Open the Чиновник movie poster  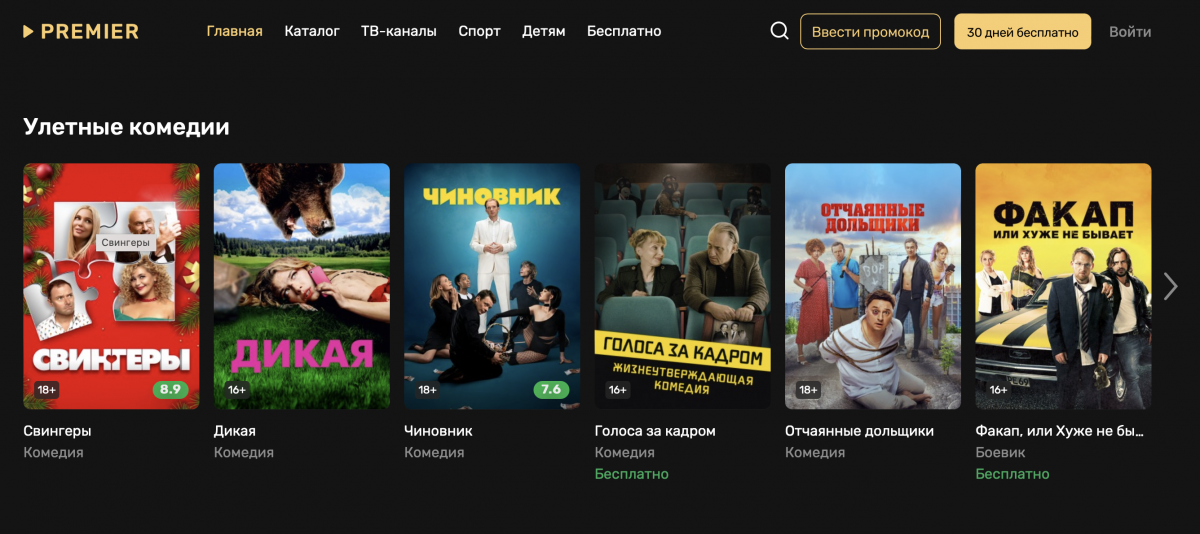(492, 286)
